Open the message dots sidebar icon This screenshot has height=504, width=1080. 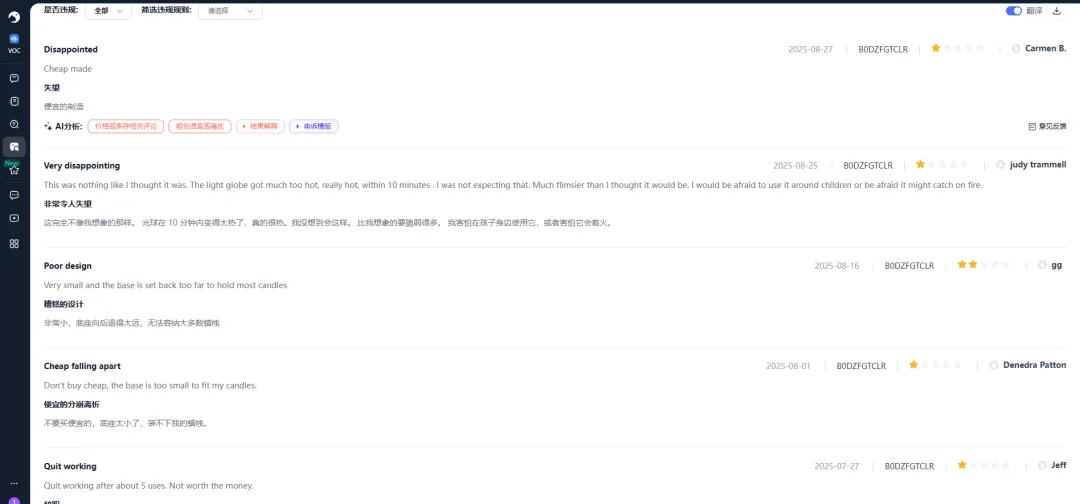point(14,196)
